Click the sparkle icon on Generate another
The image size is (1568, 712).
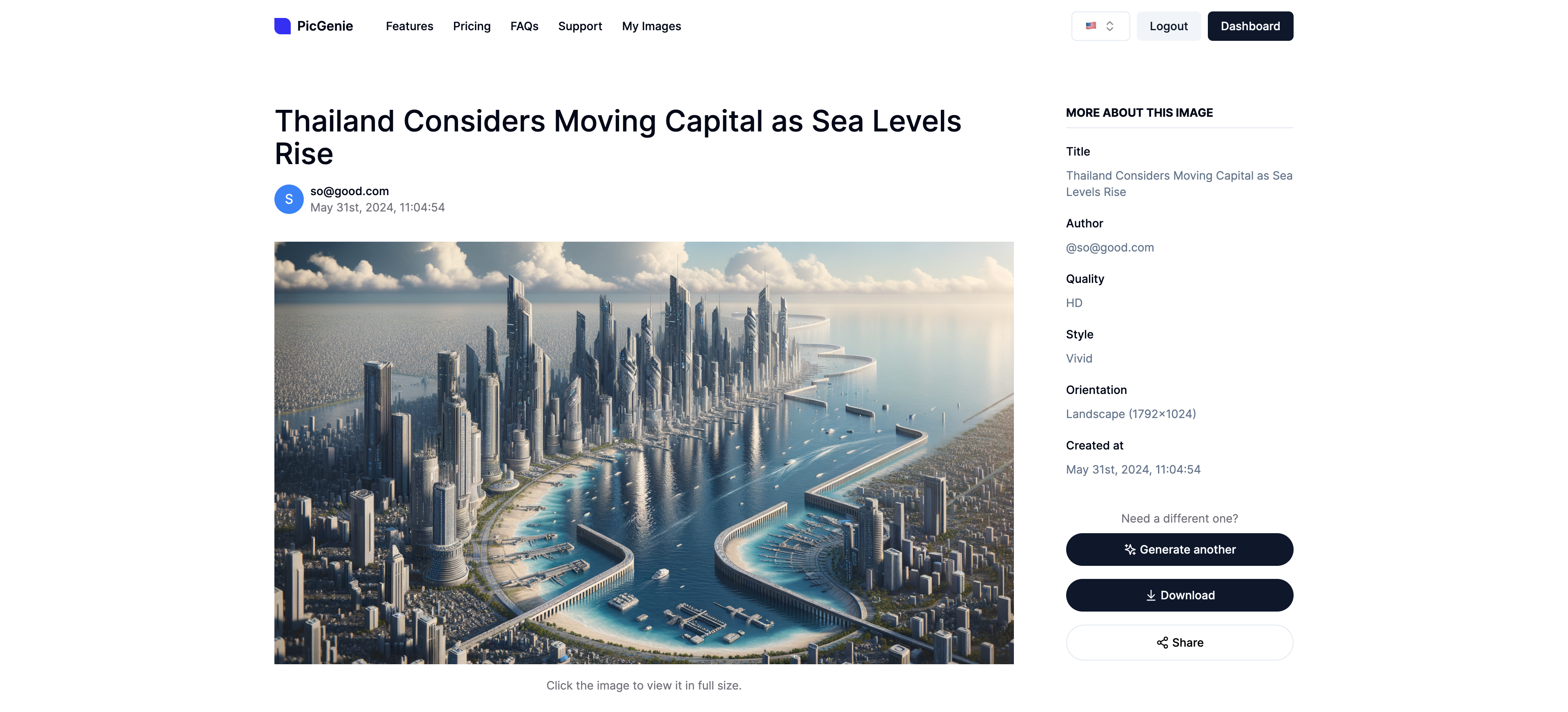tap(1130, 550)
